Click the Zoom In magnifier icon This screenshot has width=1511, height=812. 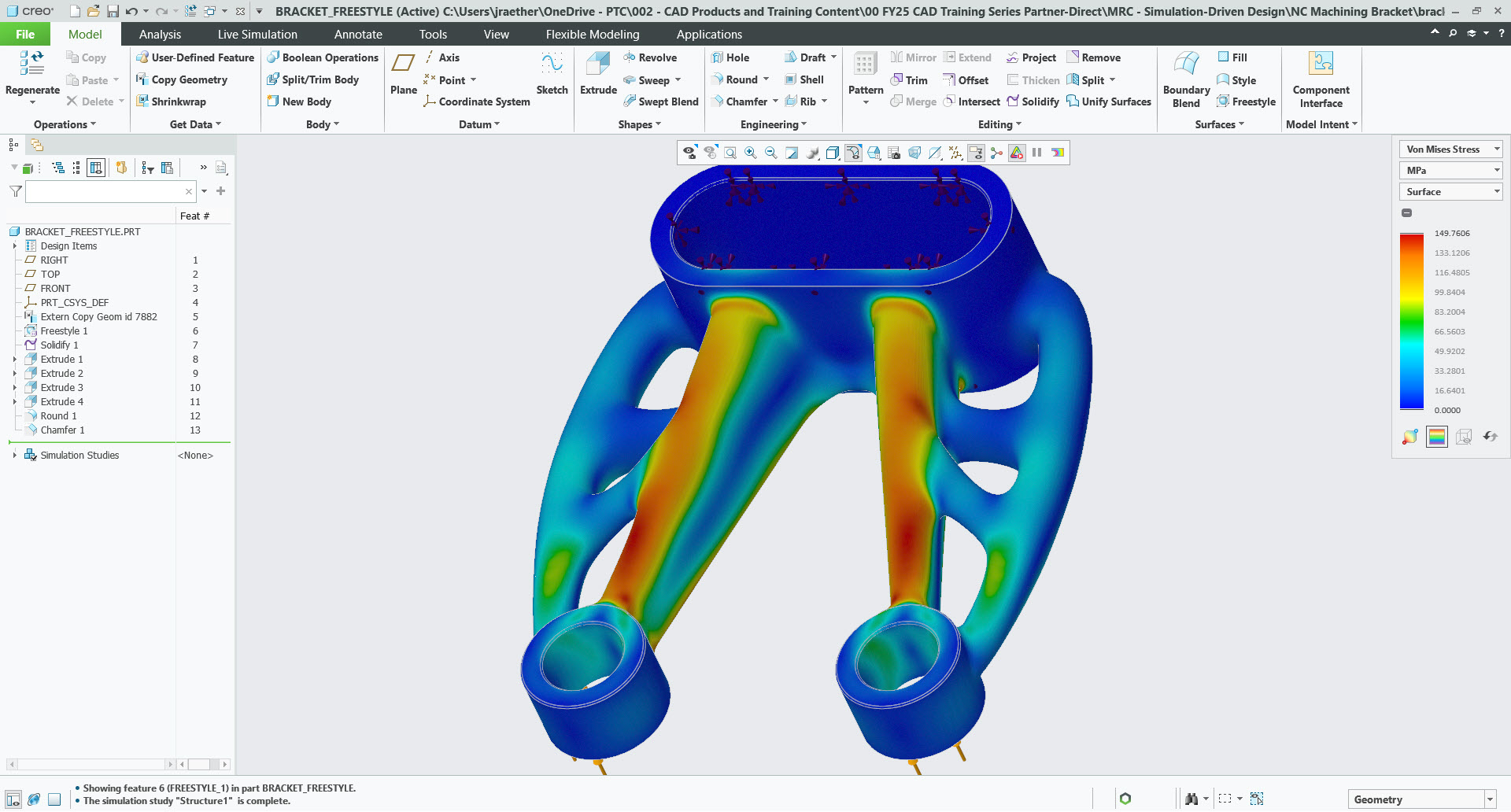(751, 153)
